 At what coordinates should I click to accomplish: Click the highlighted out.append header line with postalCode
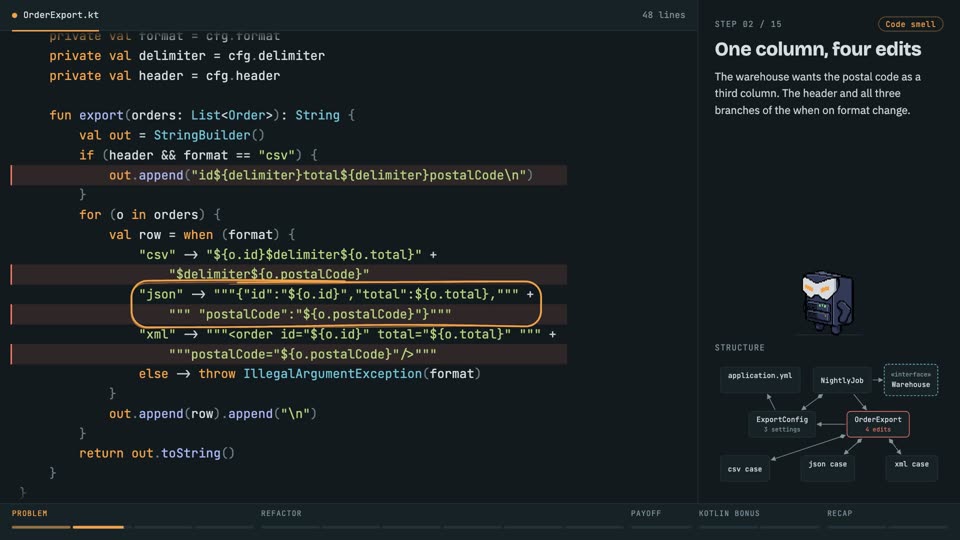click(289, 175)
